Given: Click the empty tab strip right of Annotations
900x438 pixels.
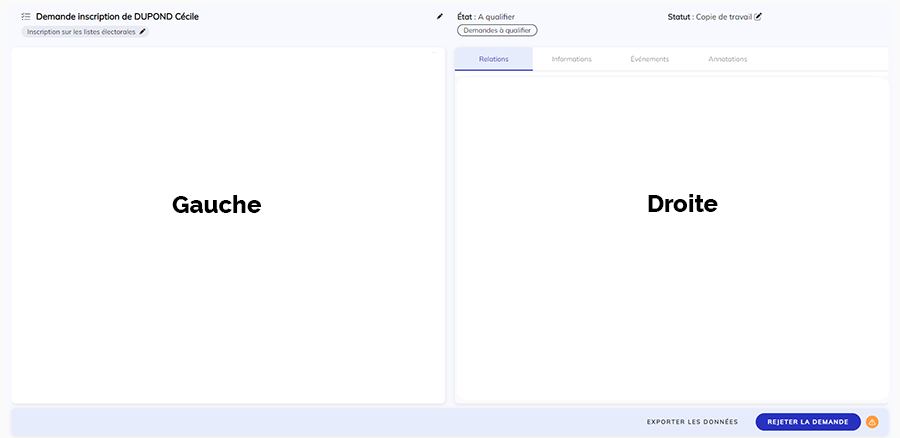Looking at the screenshot, I should [x=820, y=59].
